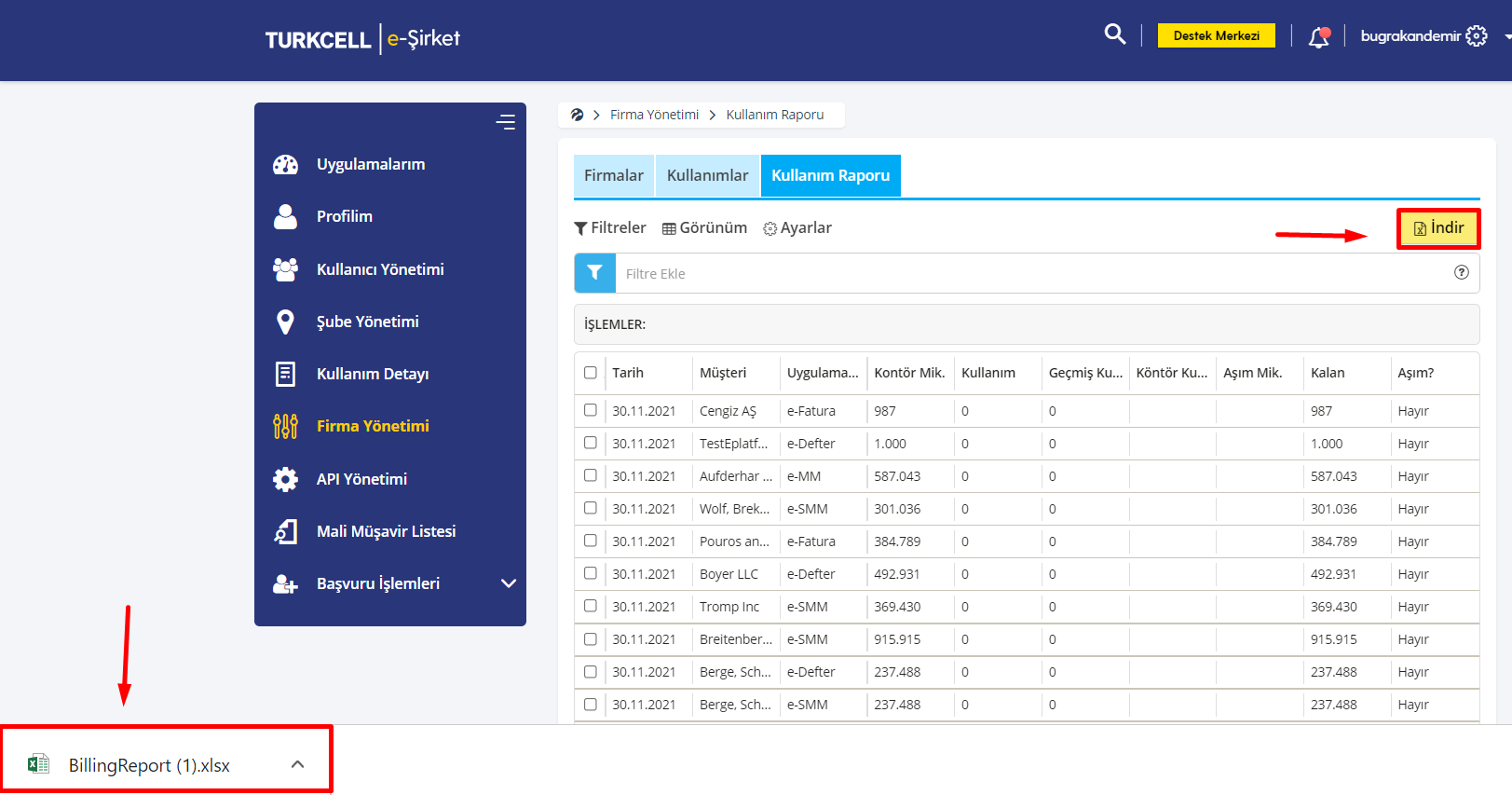Screen dimensions: 1512x795
Task: Switch to the Firmalar tab
Action: pyautogui.click(x=614, y=175)
